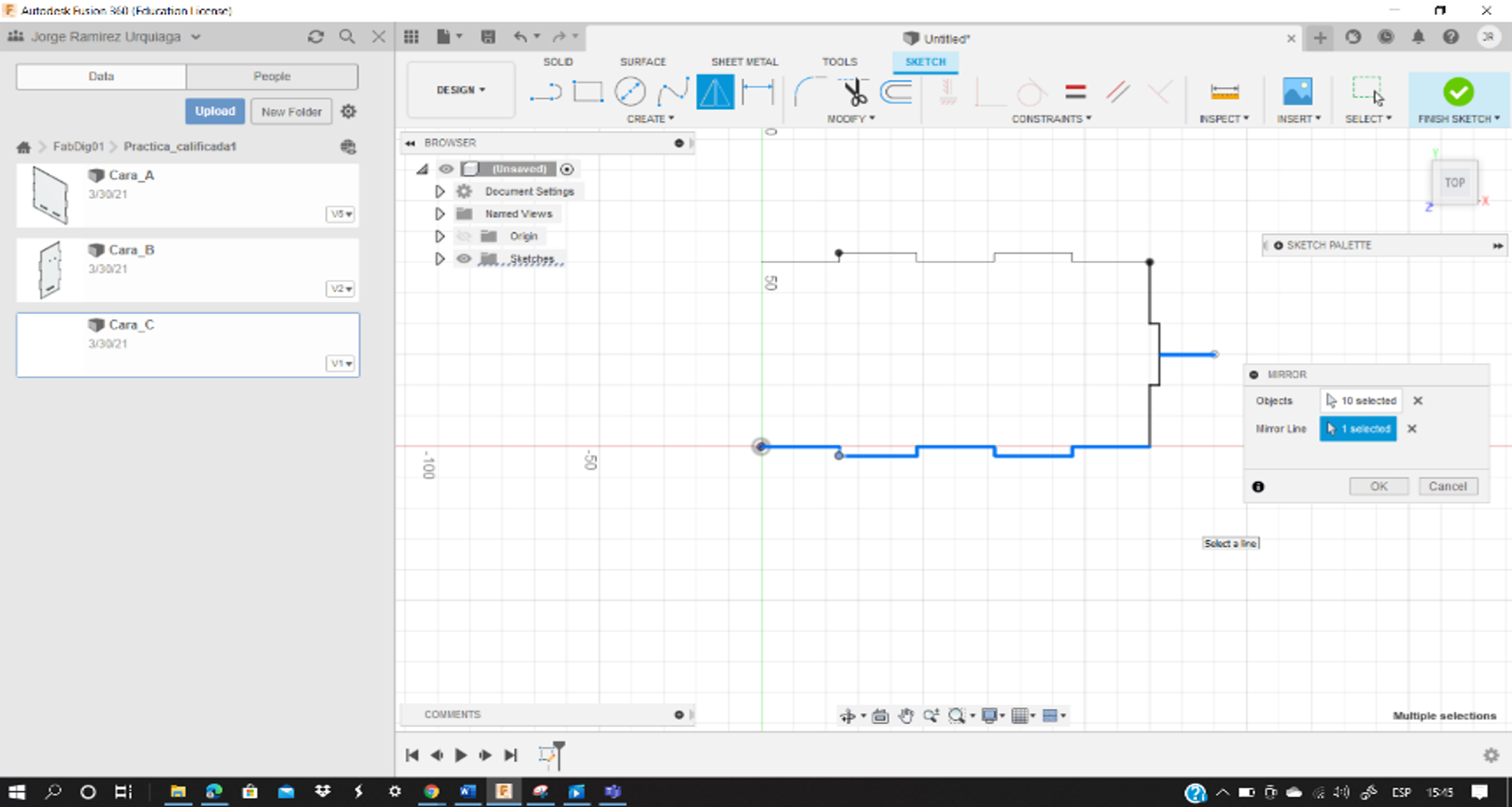This screenshot has height=807, width=1512.
Task: Open the DESIGN workspace dropdown
Action: point(461,90)
